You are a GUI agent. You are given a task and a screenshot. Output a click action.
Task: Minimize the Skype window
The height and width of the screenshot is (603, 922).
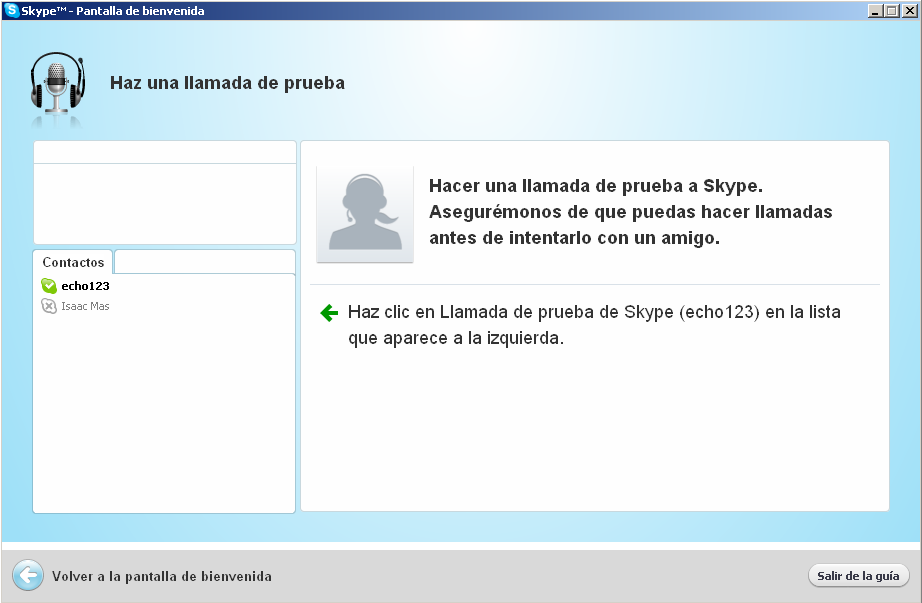coord(876,11)
